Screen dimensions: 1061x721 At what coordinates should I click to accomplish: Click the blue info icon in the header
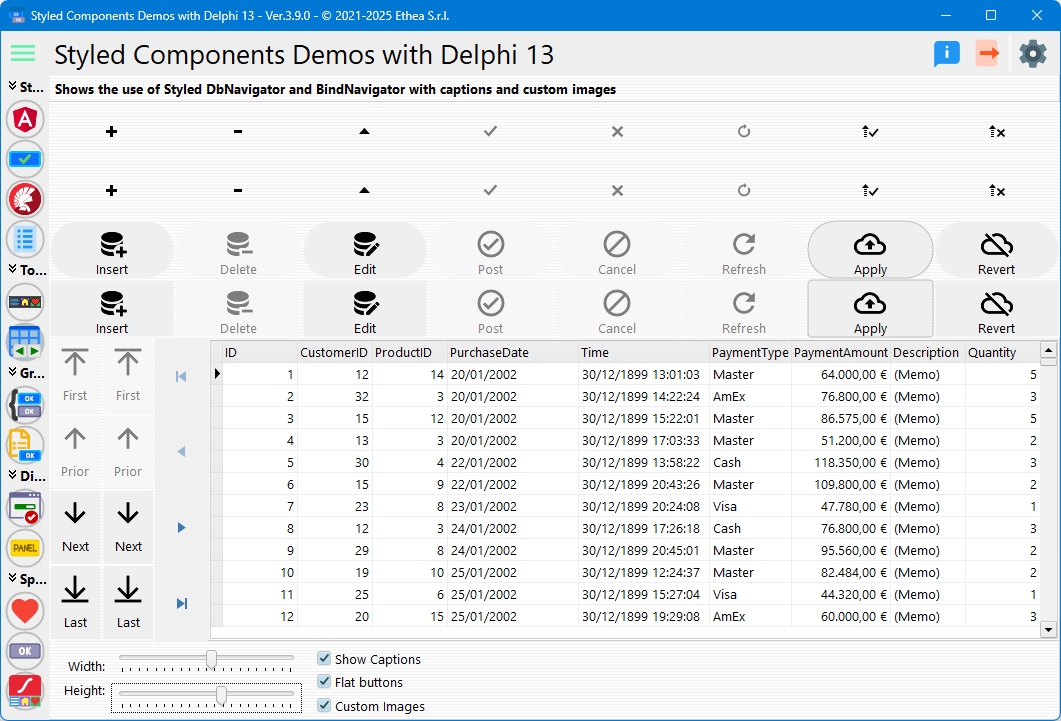point(946,54)
